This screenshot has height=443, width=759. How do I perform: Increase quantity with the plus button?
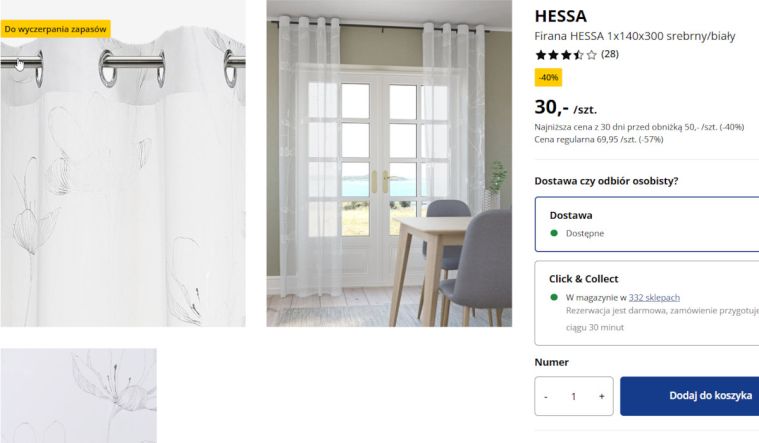pyautogui.click(x=601, y=396)
